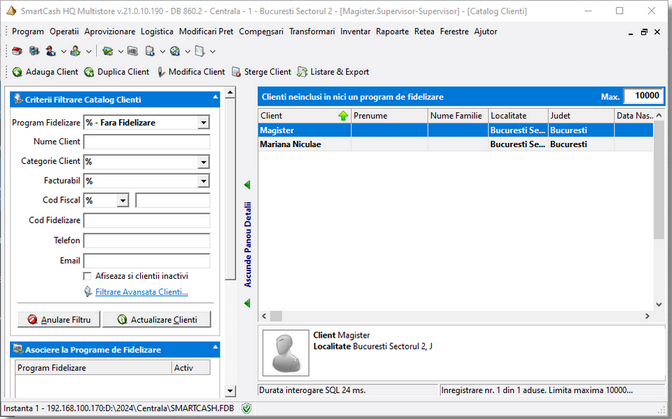Open dropdown arrow beside blank page icon

[212, 52]
